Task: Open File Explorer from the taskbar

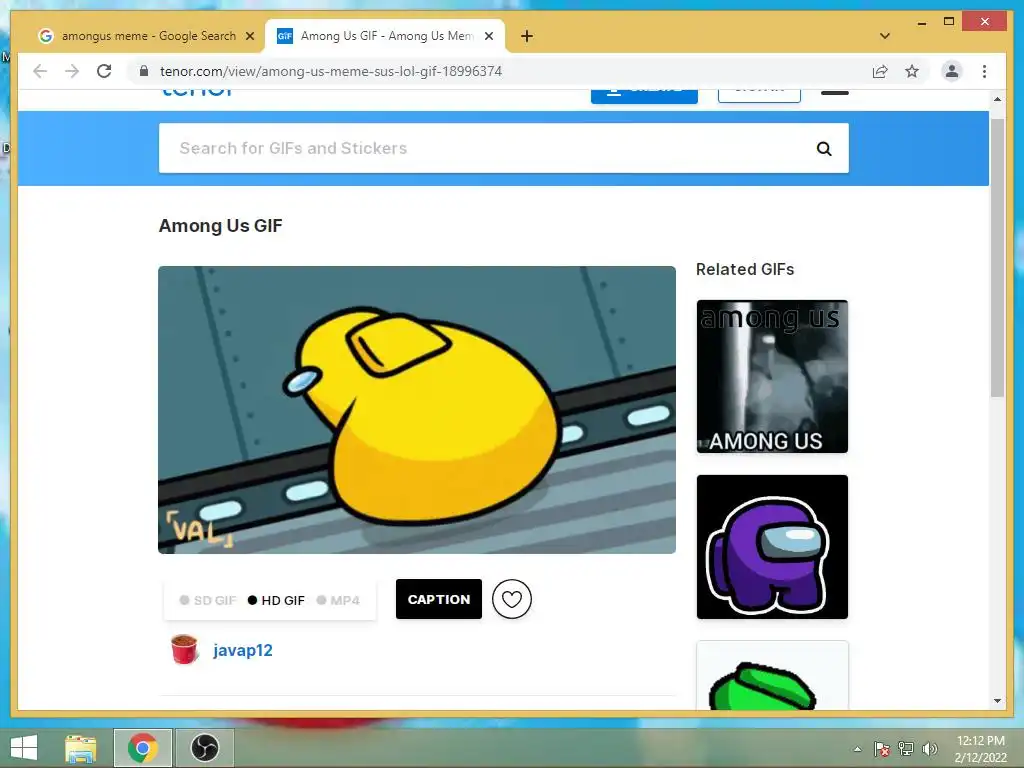Action: coord(80,748)
